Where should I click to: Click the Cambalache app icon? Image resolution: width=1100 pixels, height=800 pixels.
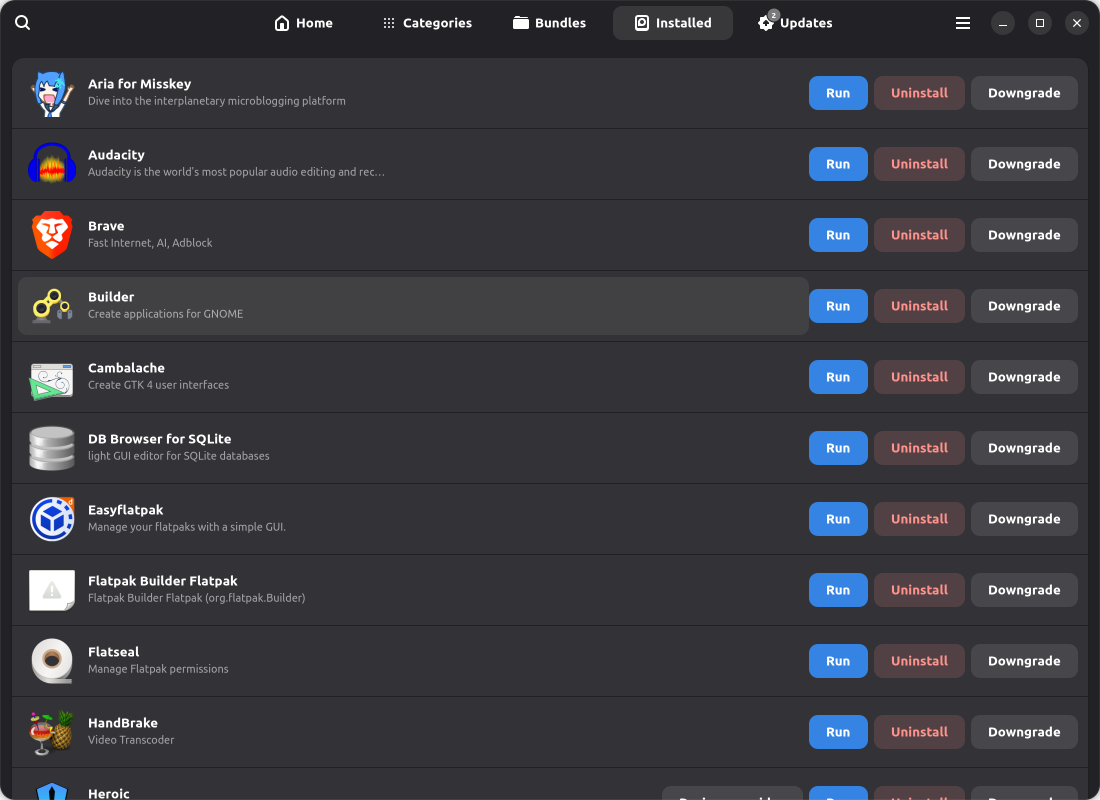click(x=52, y=381)
